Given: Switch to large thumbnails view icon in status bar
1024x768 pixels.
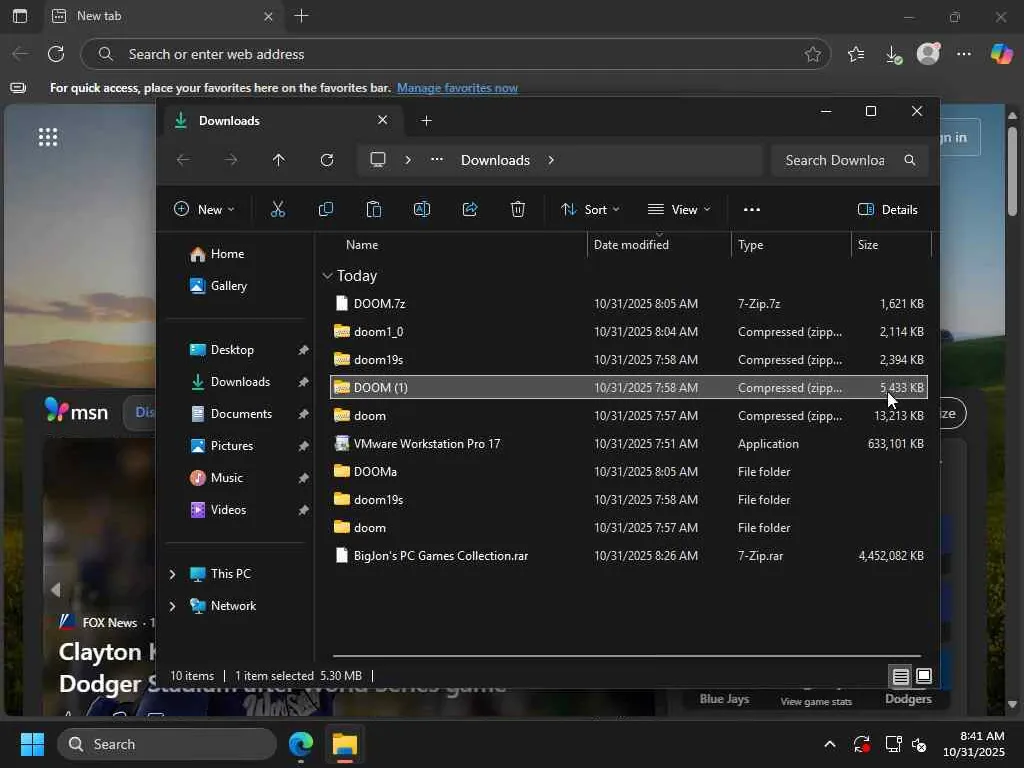Looking at the screenshot, I should (x=924, y=676).
